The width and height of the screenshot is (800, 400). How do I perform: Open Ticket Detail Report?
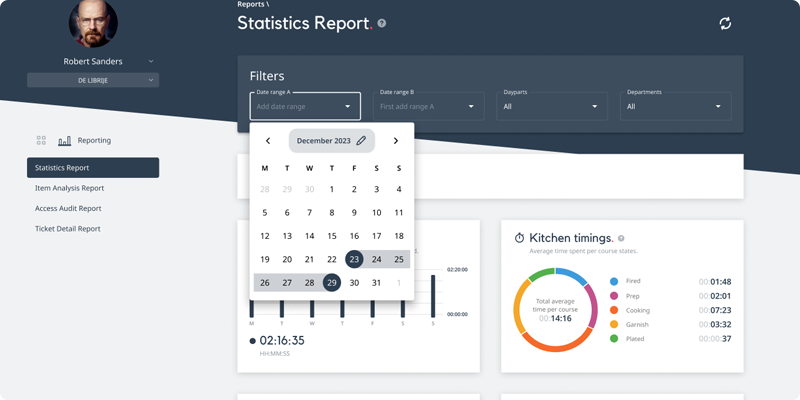67,229
